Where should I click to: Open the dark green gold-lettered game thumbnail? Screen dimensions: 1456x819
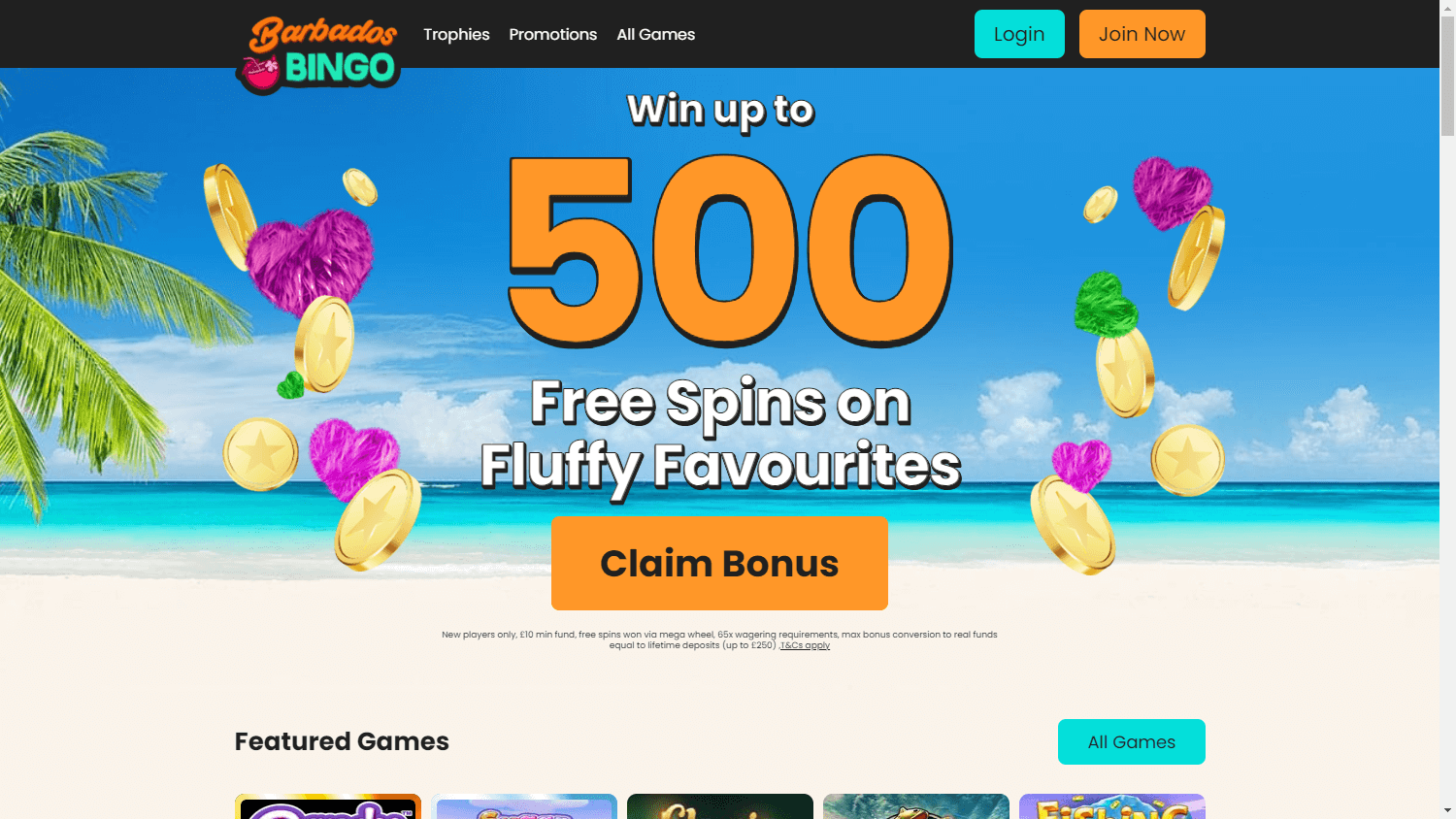(x=720, y=806)
